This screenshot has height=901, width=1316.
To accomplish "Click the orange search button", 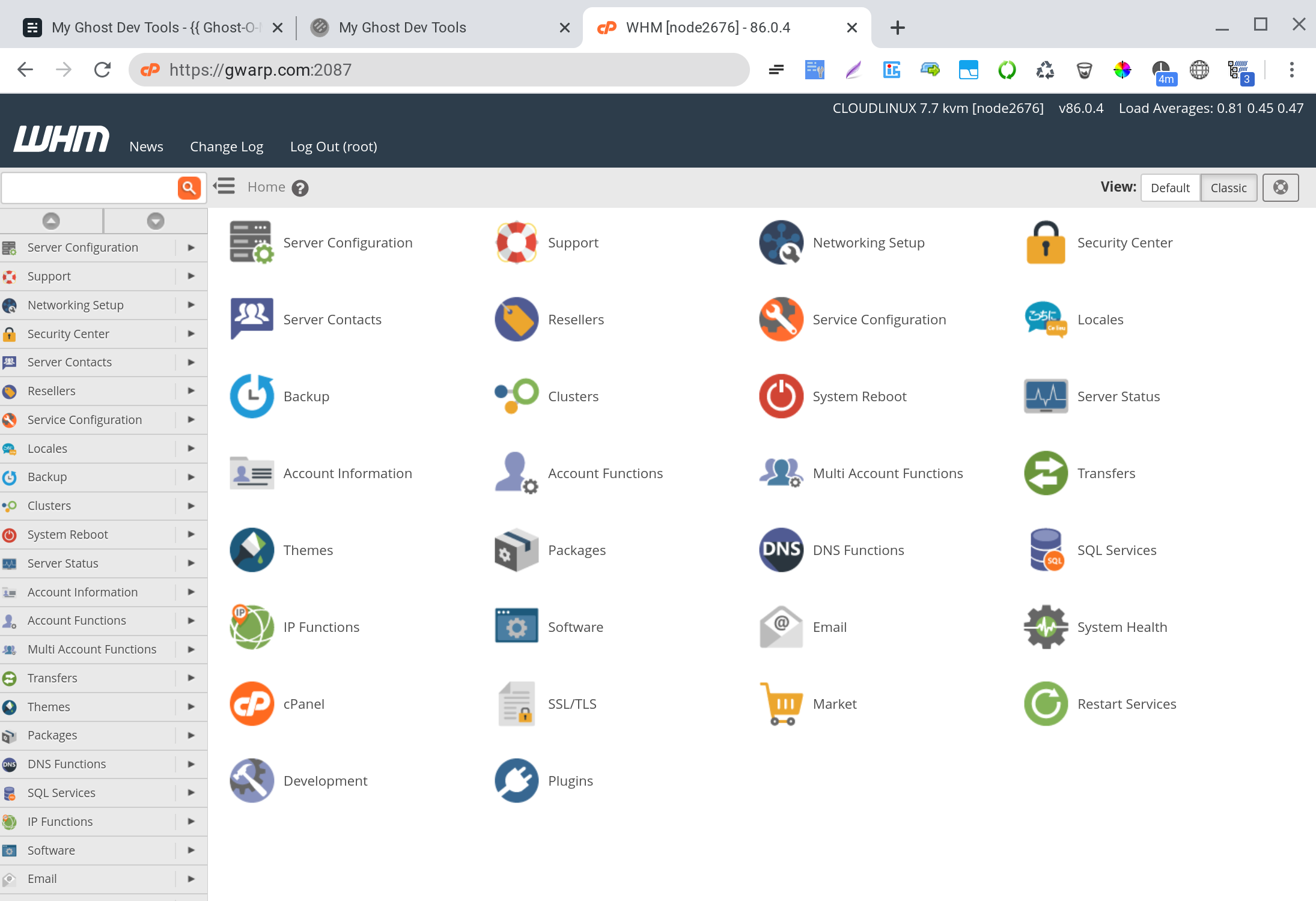I will coord(189,188).
